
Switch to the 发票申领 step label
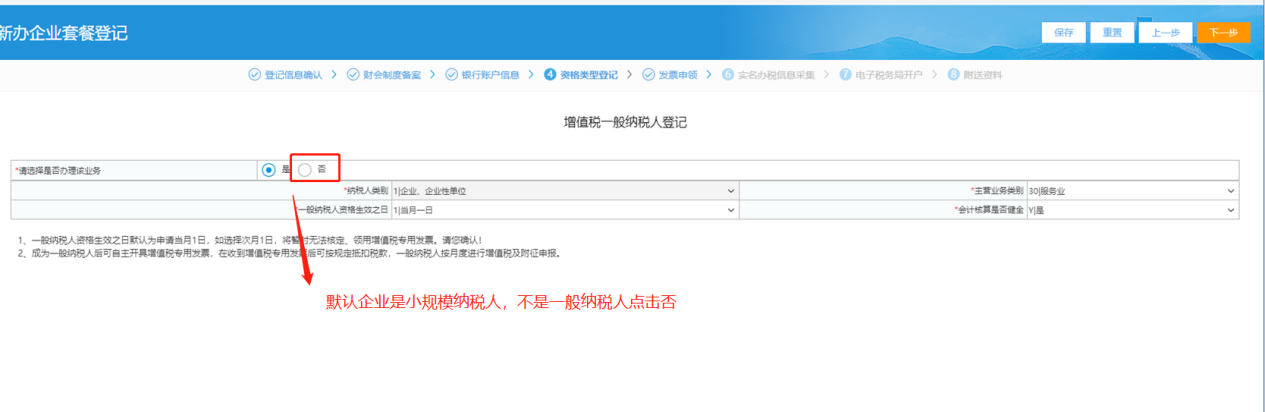[x=678, y=75]
